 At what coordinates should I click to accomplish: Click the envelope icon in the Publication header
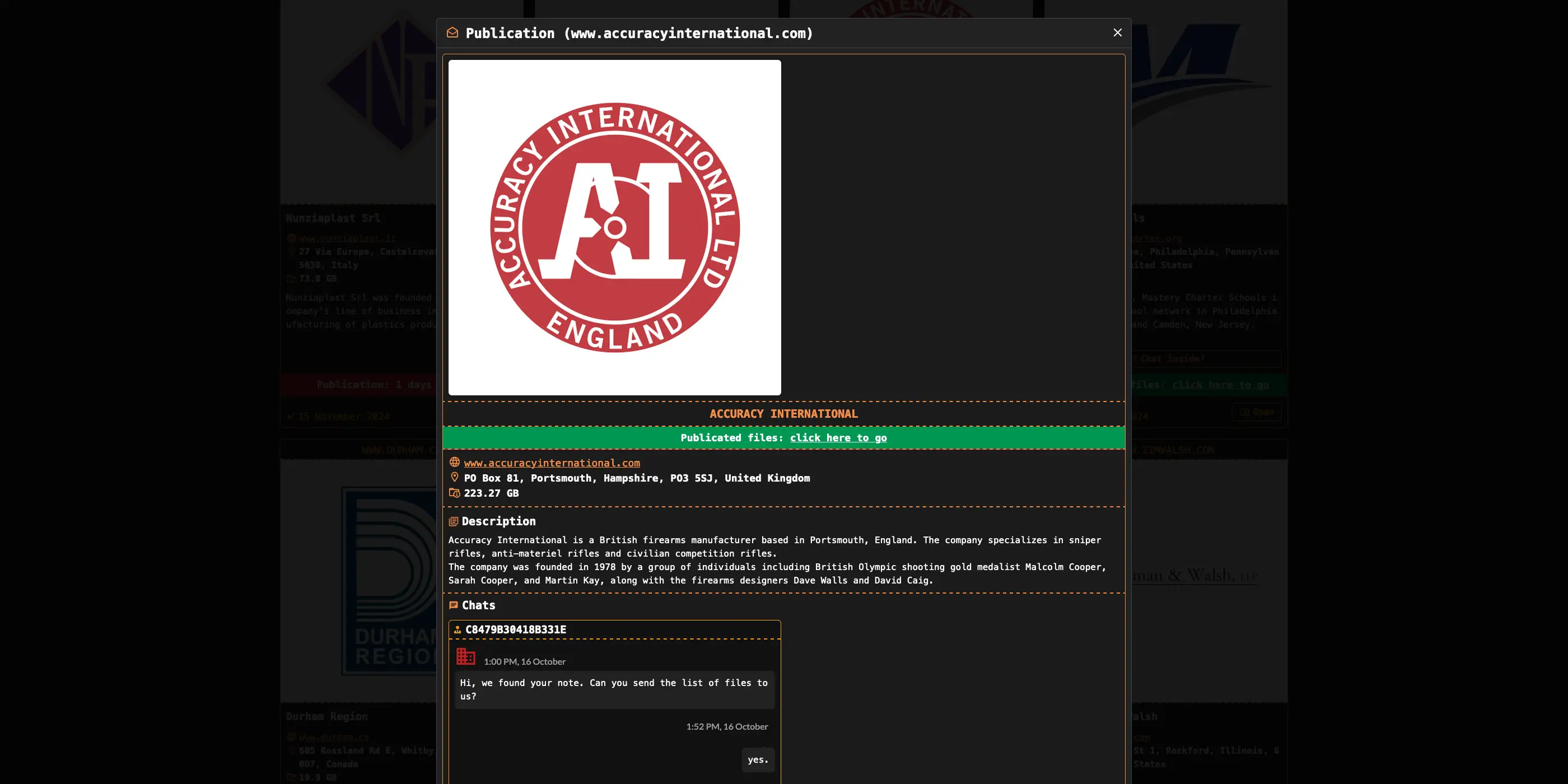tap(452, 33)
